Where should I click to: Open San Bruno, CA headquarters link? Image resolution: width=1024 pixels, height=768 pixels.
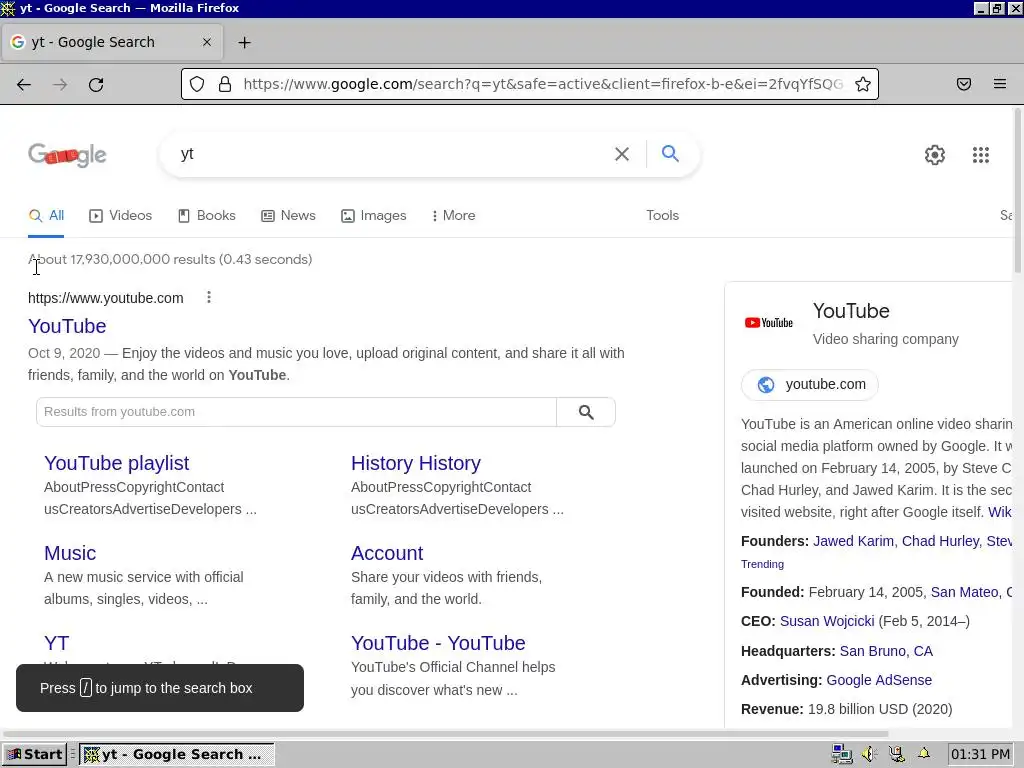coord(886,651)
